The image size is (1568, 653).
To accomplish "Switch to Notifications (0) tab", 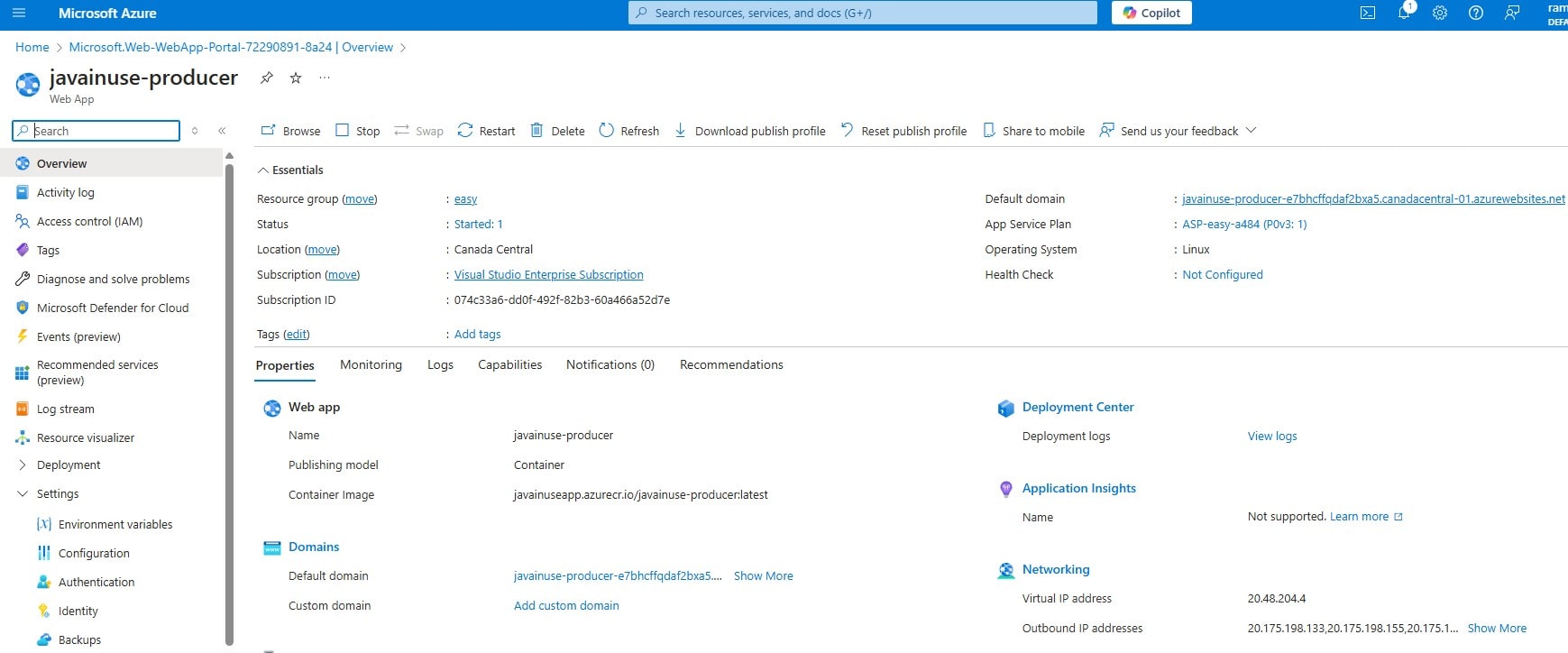I will coord(610,364).
